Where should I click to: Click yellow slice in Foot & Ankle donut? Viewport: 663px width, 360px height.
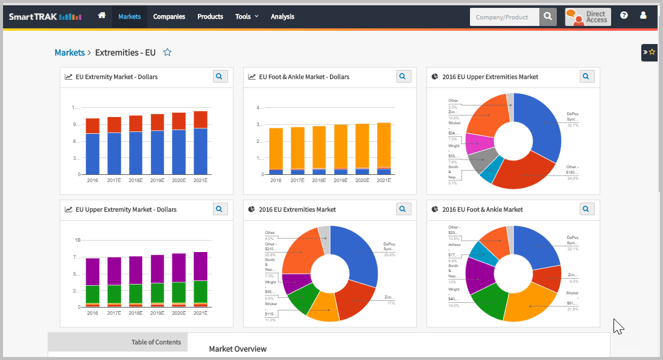[x=529, y=304]
